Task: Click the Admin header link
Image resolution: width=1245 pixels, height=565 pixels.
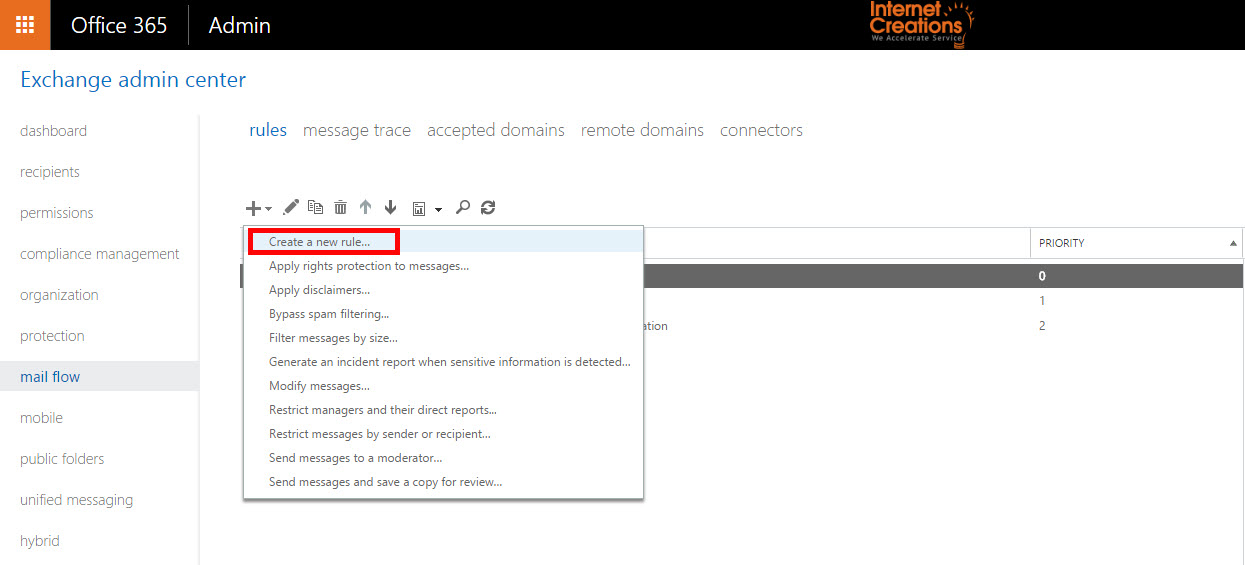Action: [239, 25]
